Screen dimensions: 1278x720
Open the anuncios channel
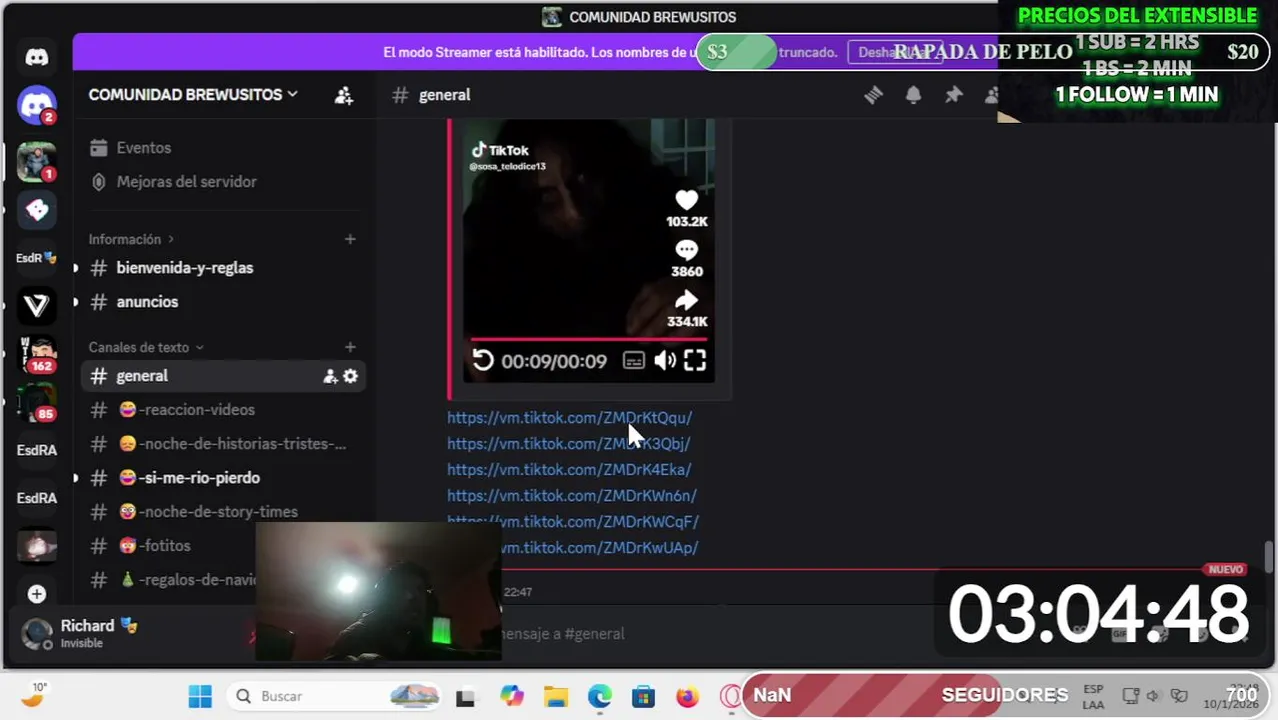coord(224,302)
